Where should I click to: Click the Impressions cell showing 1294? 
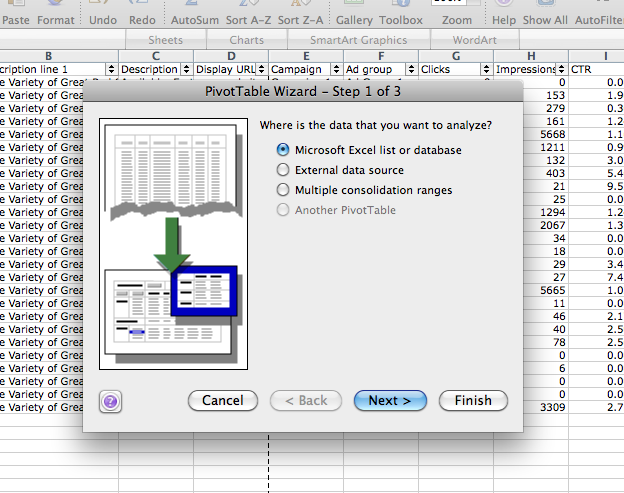click(546, 212)
